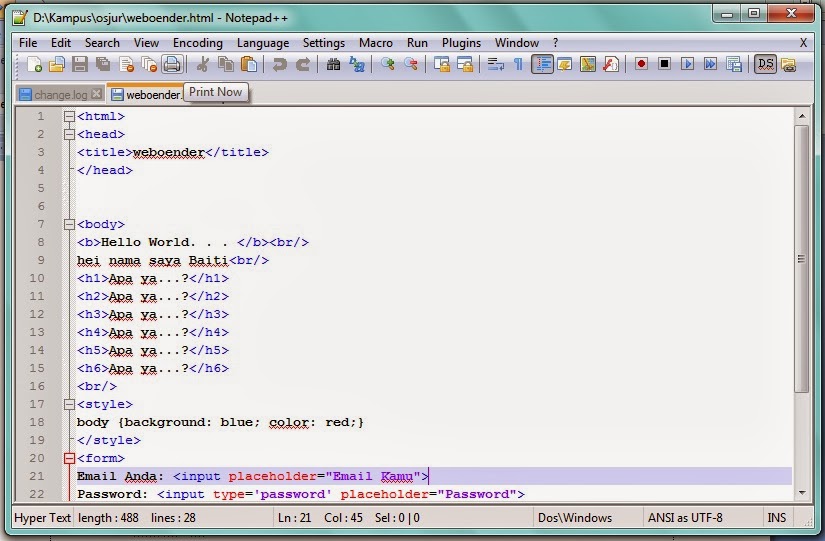Close current document via toolbar icon

[126, 65]
